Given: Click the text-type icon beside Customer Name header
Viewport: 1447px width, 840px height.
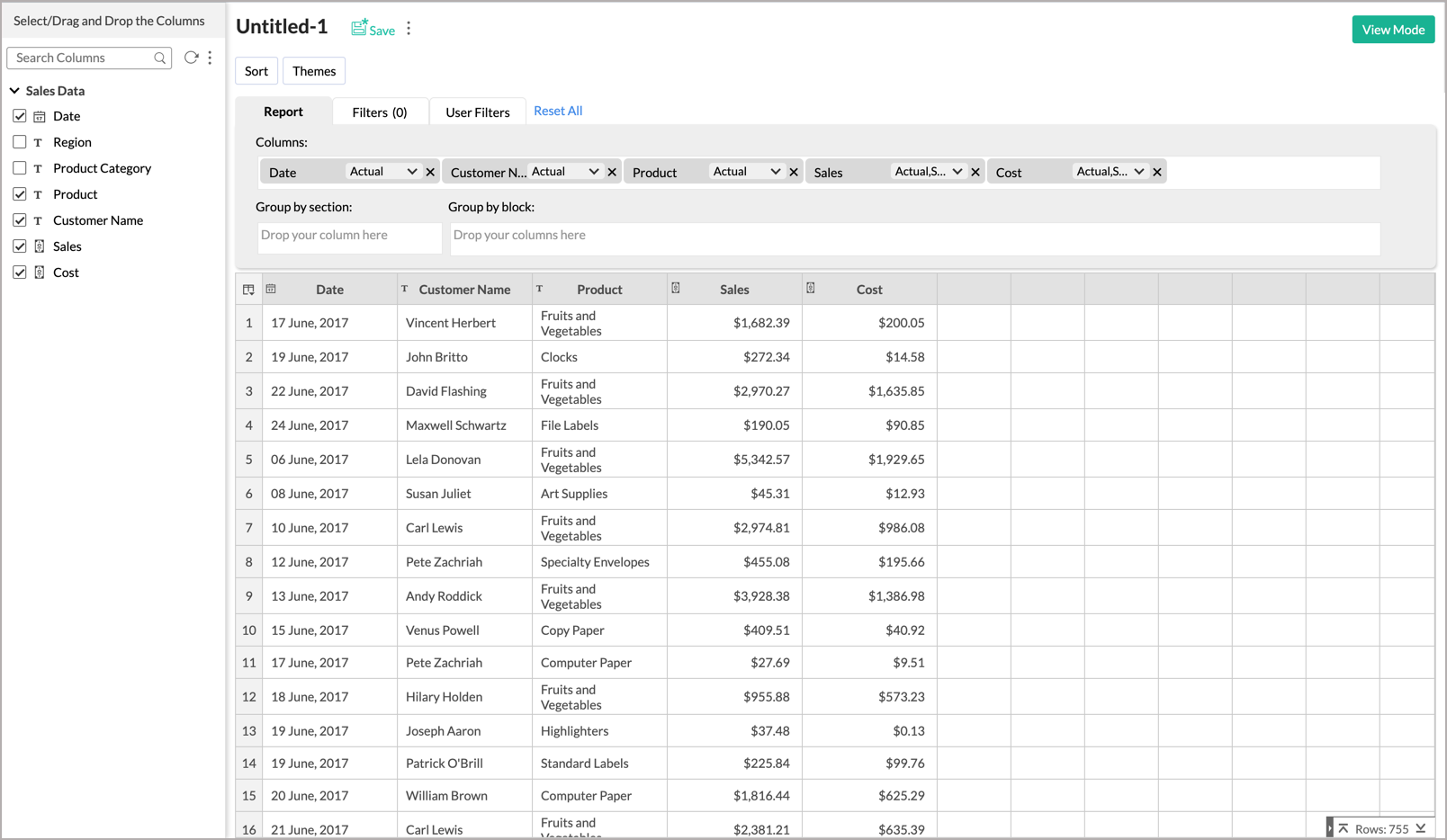Looking at the screenshot, I should [404, 289].
